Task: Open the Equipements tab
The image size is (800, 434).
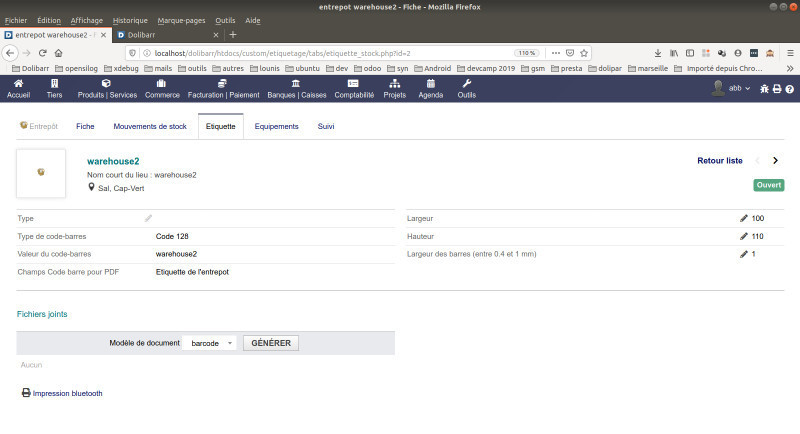Action: pos(276,127)
